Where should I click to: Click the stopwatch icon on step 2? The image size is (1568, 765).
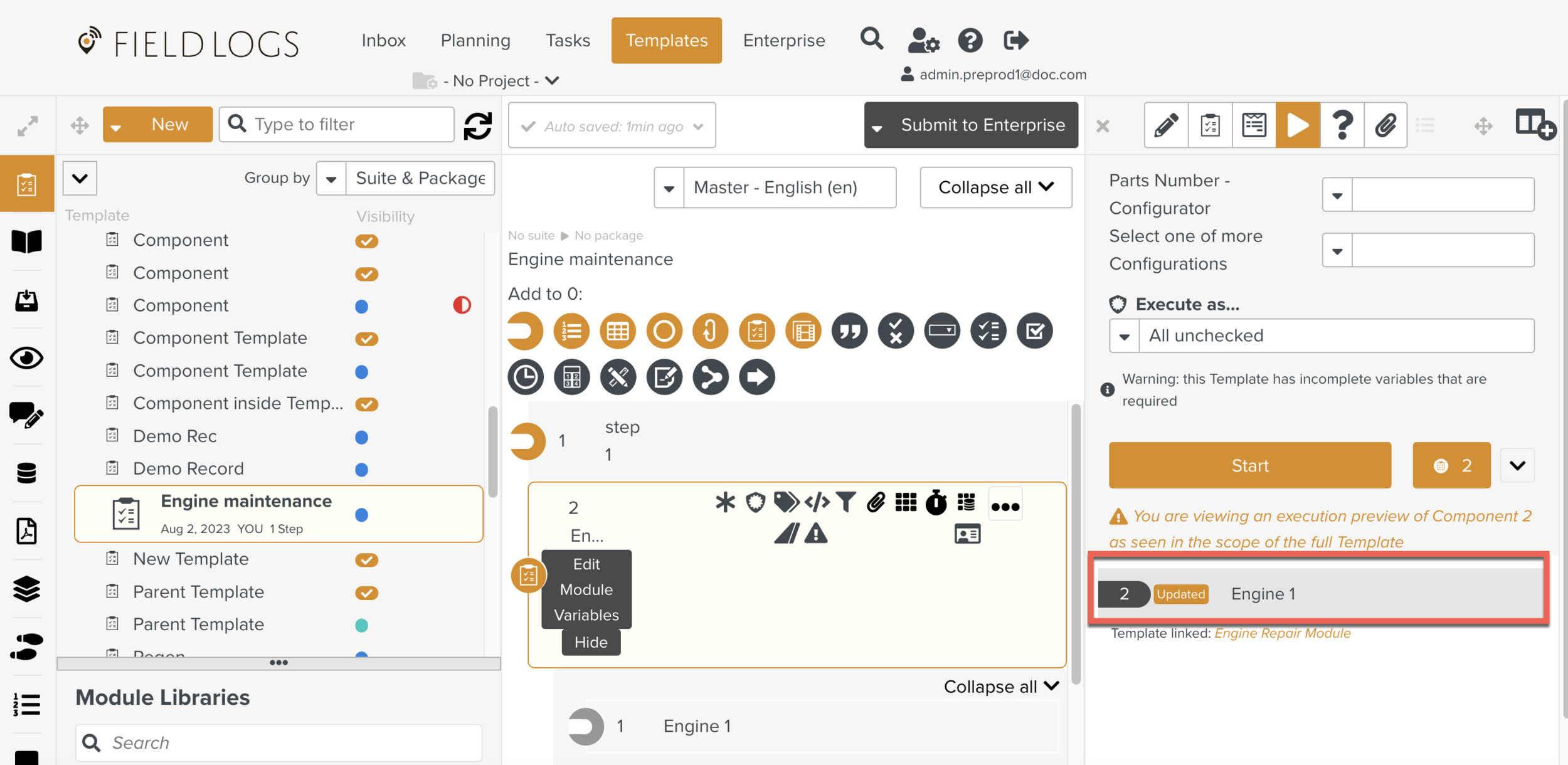tap(936, 502)
